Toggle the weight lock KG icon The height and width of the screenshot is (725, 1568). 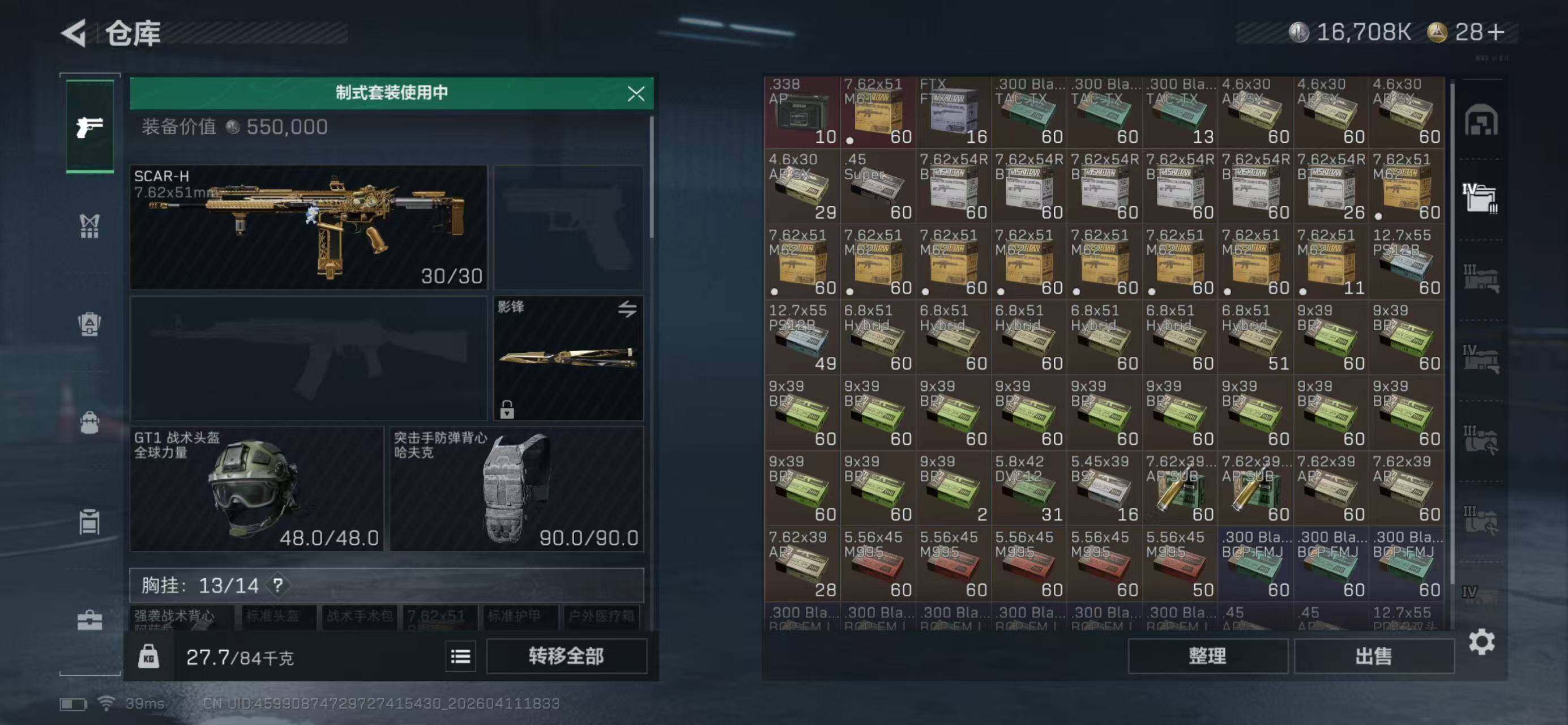tap(148, 656)
